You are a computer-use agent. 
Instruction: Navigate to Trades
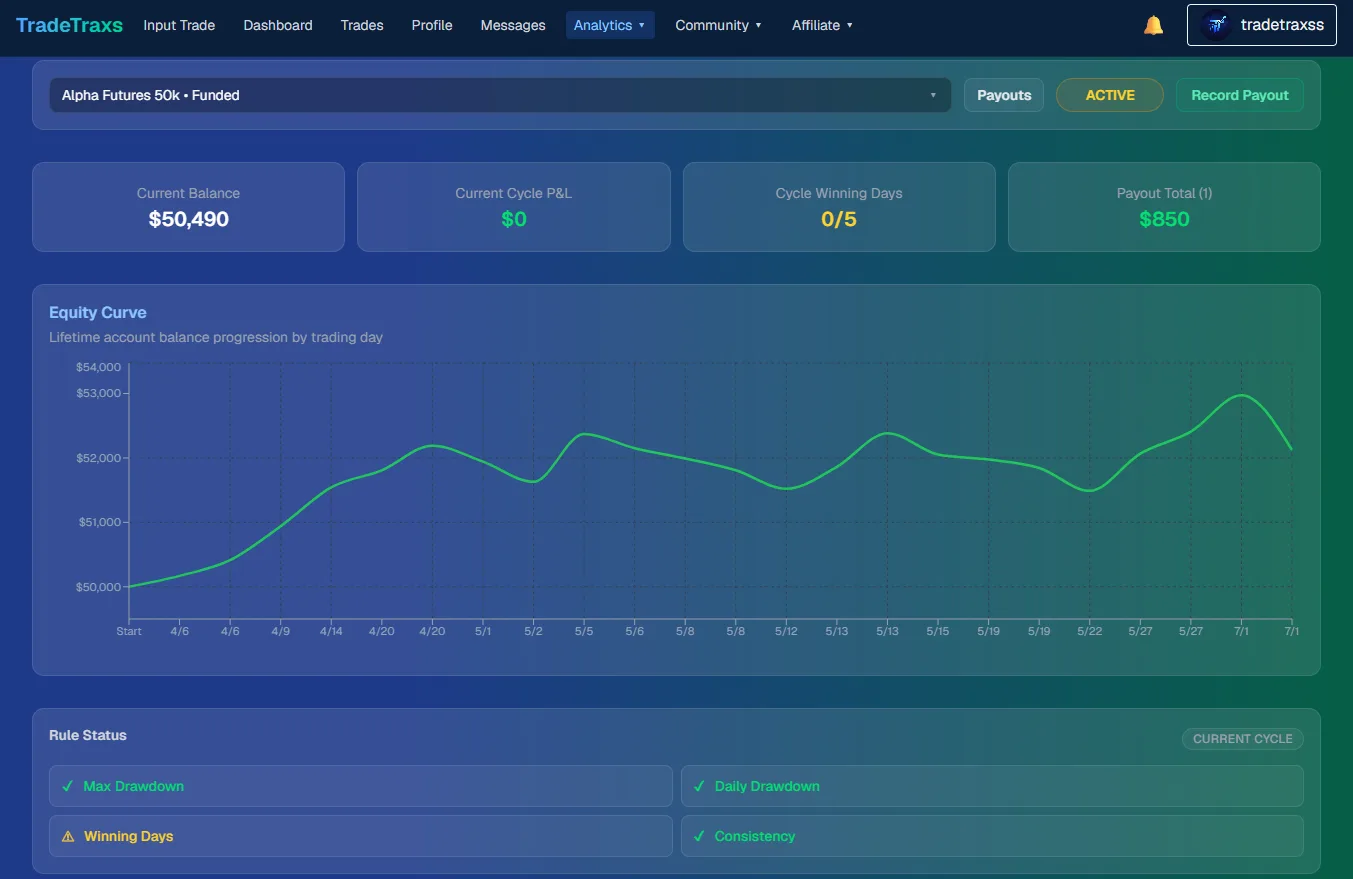(x=362, y=25)
